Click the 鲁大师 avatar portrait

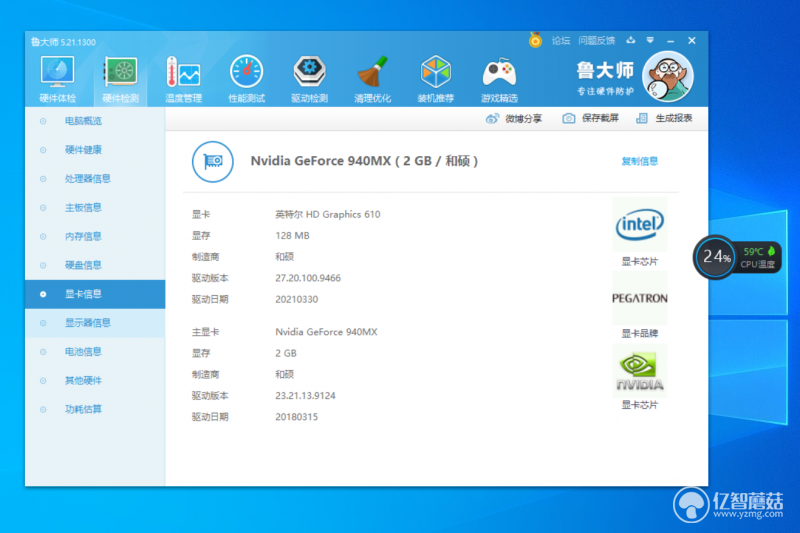[x=668, y=77]
